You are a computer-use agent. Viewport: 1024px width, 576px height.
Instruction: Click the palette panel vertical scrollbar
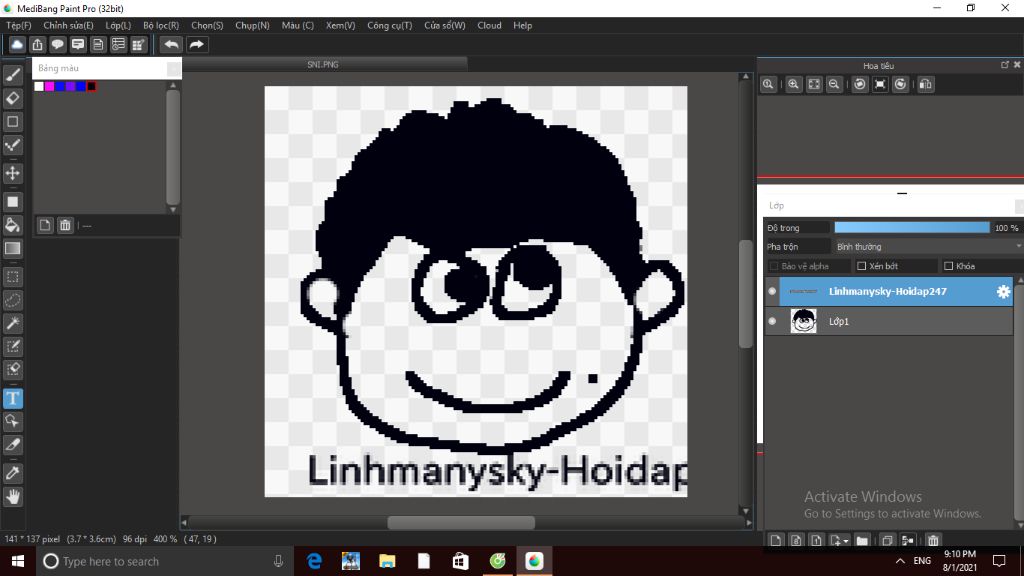(x=173, y=148)
